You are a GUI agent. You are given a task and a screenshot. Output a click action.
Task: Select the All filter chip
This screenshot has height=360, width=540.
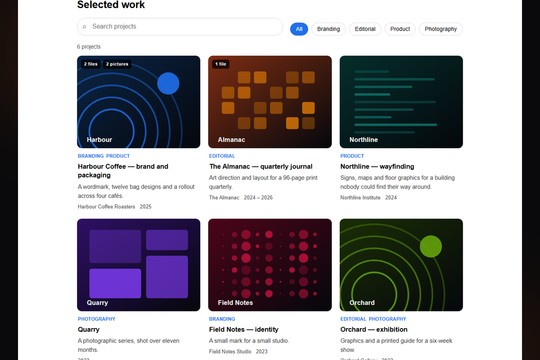tap(299, 29)
